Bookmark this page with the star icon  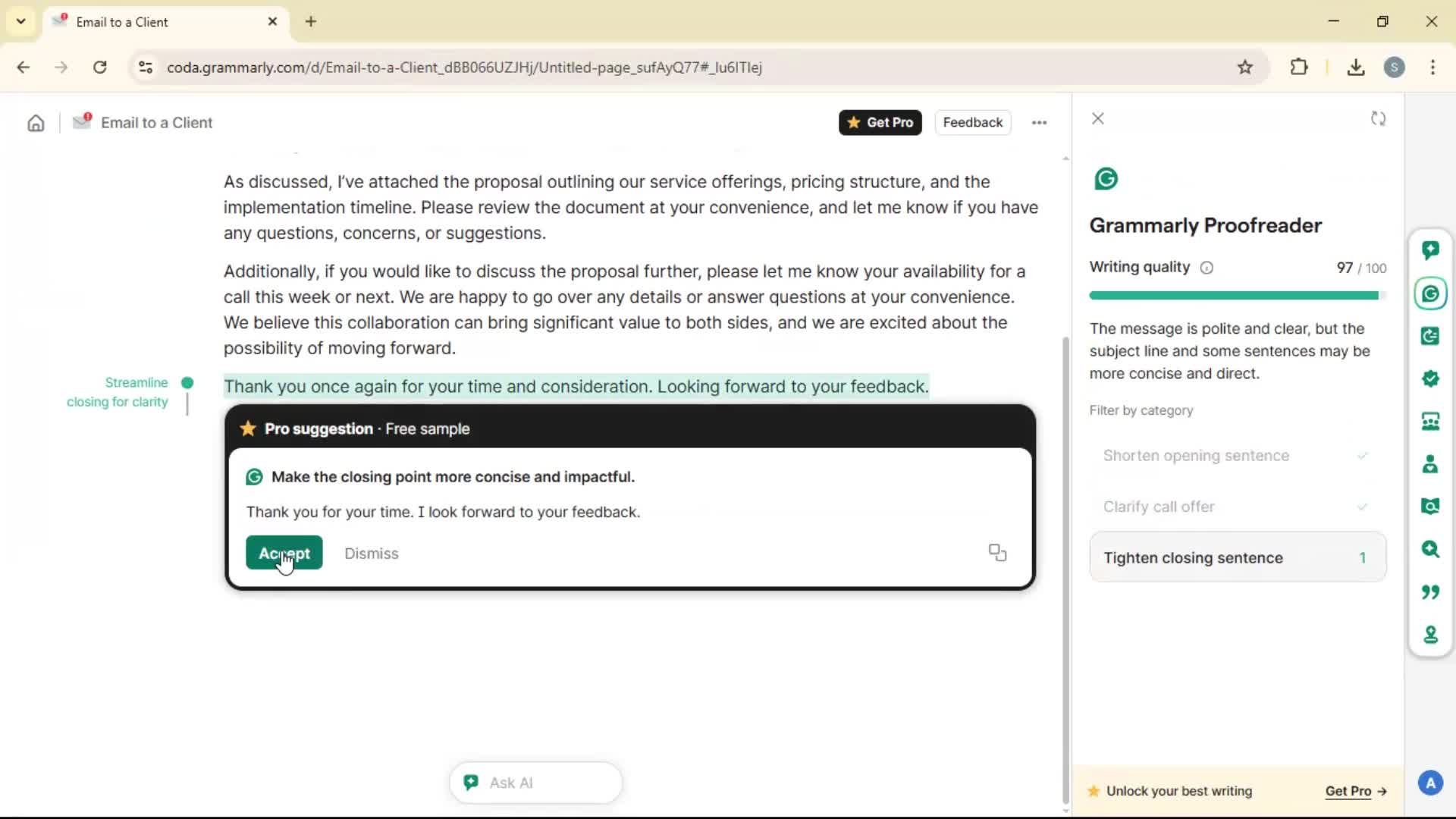click(1244, 67)
